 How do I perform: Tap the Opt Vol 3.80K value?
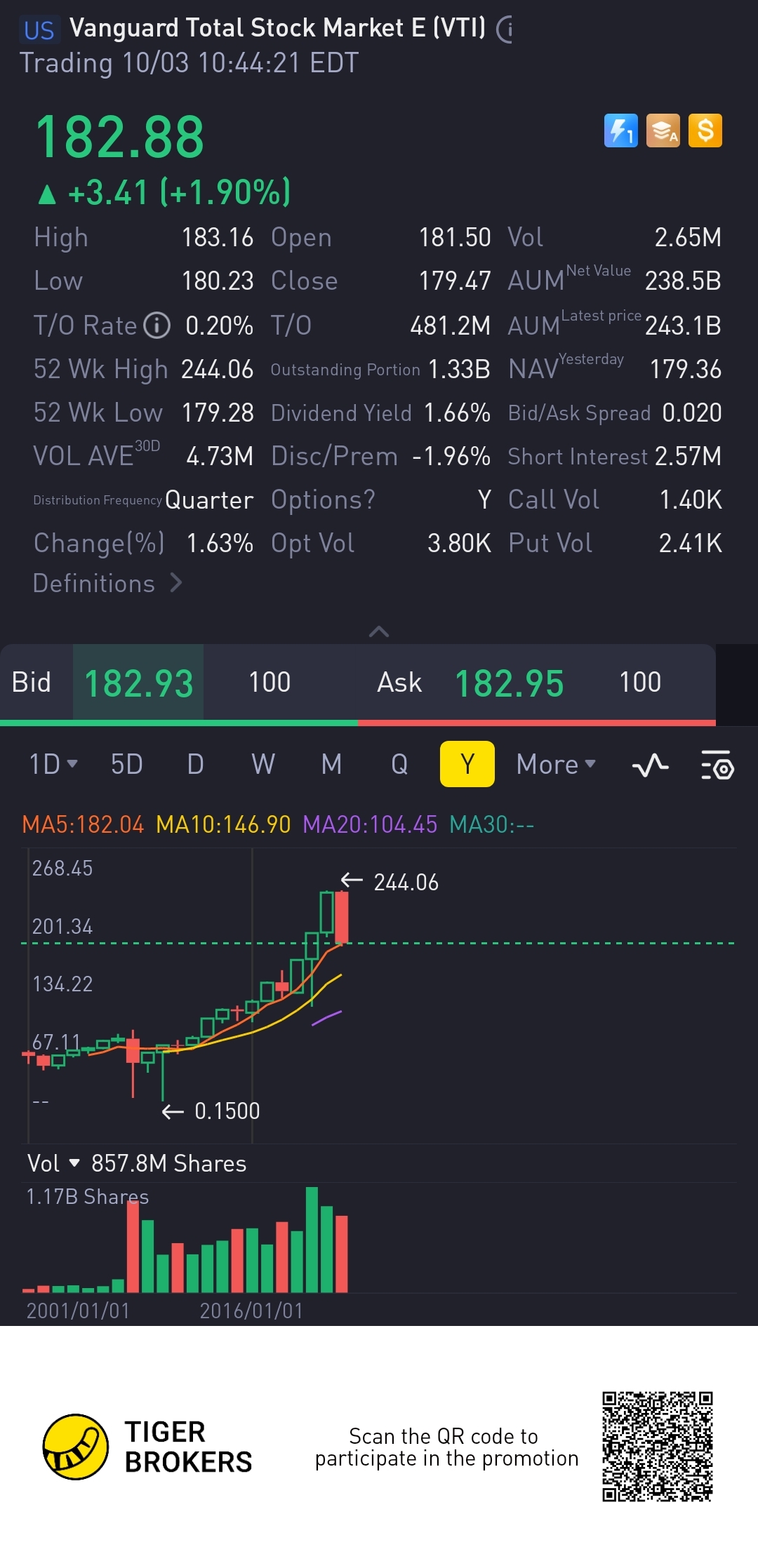(x=459, y=543)
